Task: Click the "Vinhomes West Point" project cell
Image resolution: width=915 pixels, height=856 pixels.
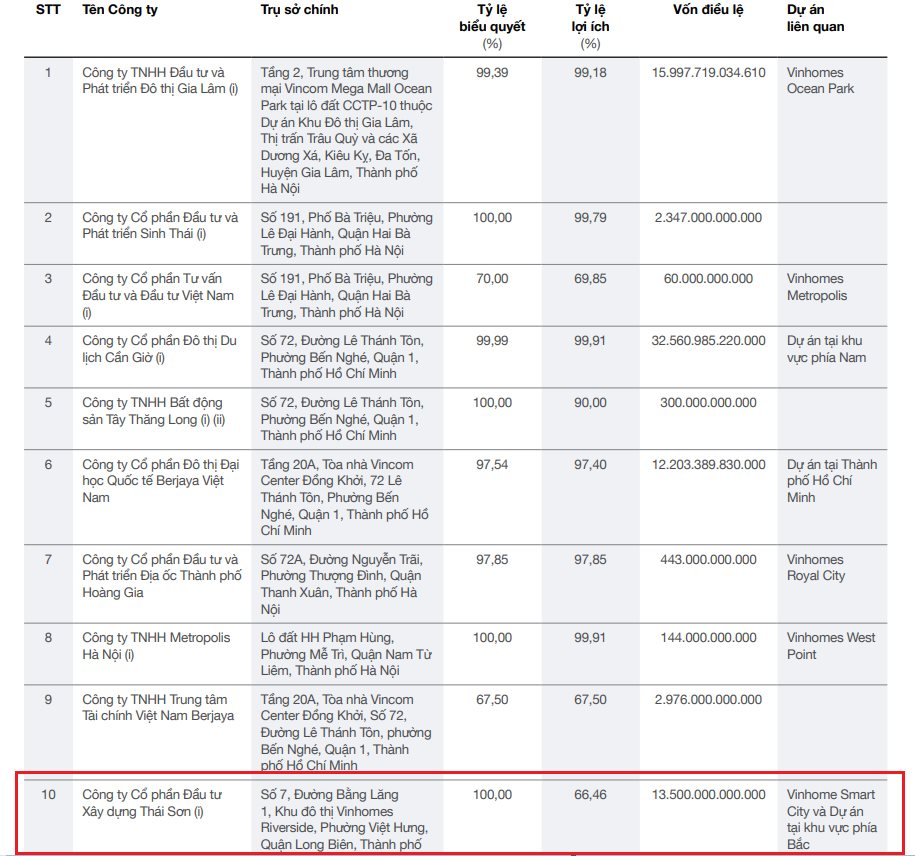Action: pyautogui.click(x=830, y=646)
